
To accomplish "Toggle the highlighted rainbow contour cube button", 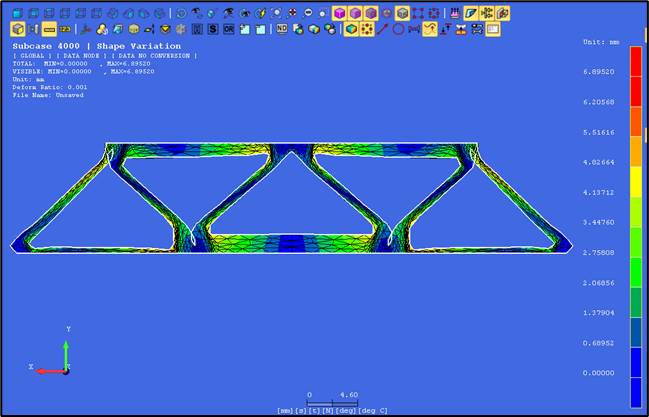I will [351, 29].
